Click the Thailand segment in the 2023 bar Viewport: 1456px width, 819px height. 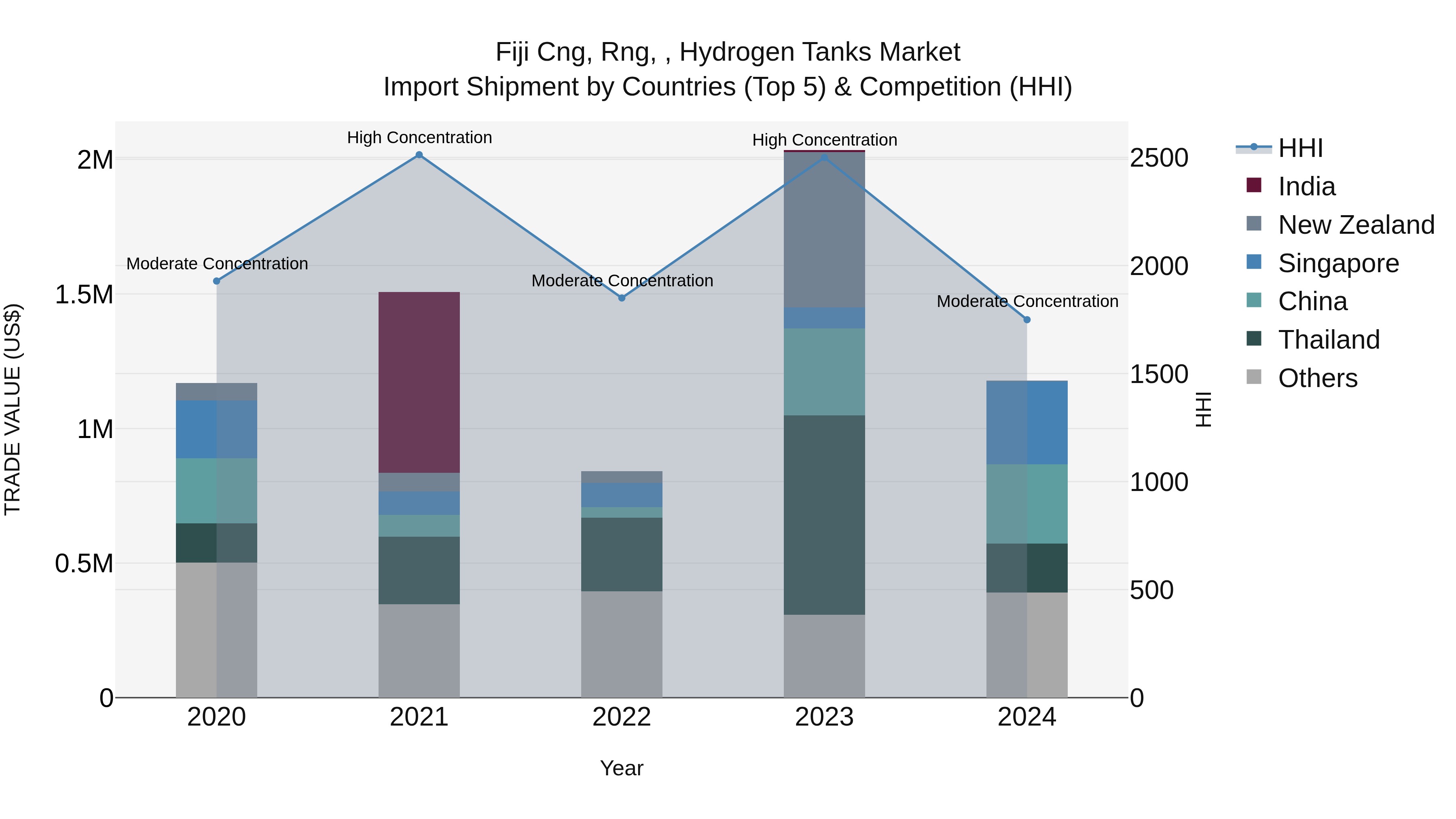tap(824, 514)
